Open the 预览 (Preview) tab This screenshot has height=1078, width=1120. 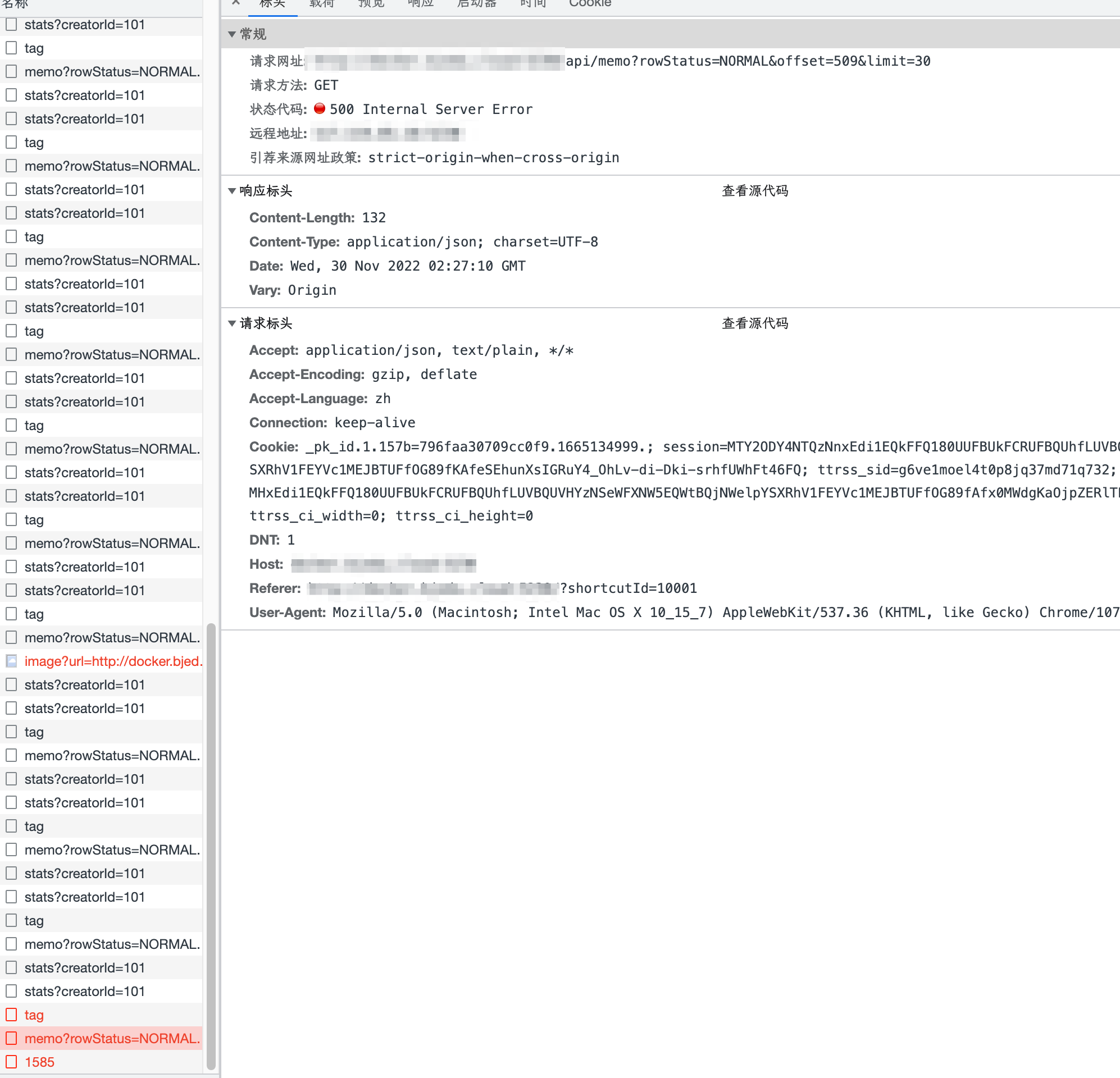[371, 3]
